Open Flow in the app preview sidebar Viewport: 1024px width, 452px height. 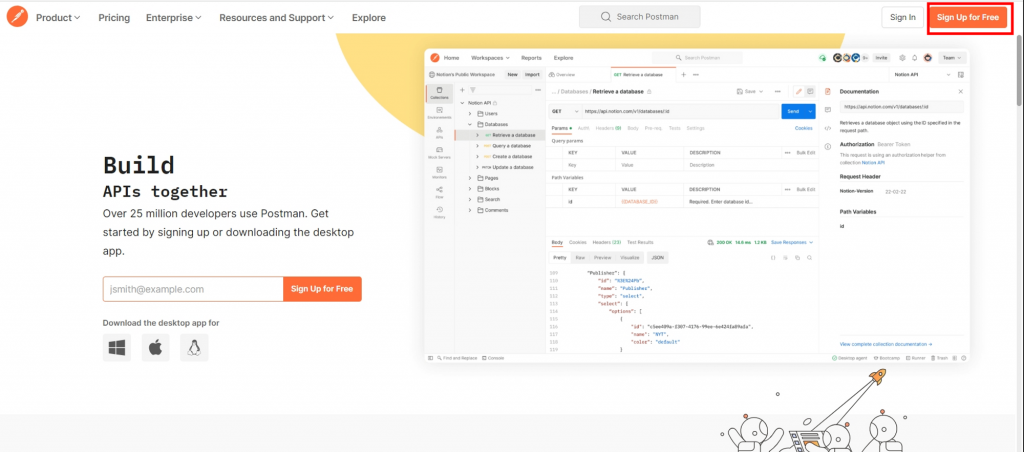pos(440,192)
